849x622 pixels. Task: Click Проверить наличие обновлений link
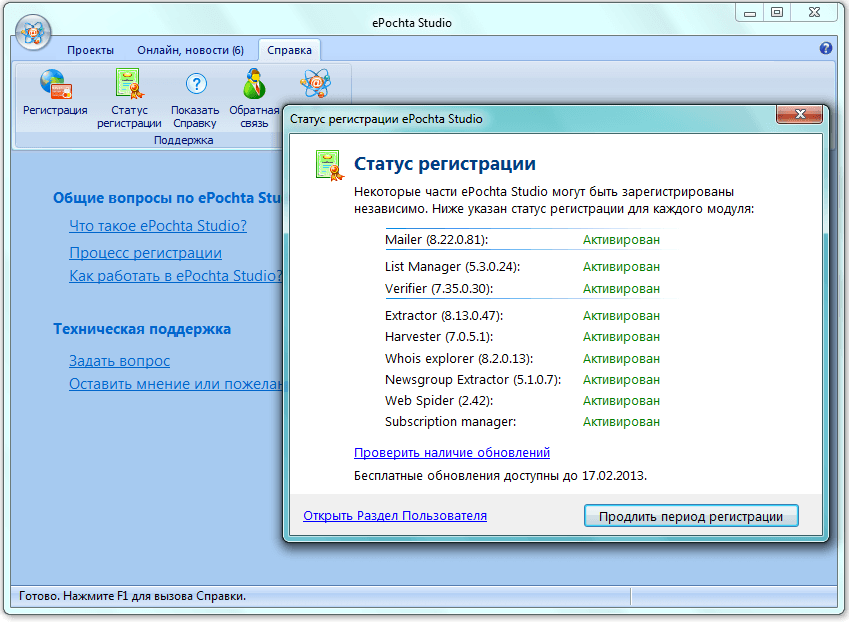[452, 453]
